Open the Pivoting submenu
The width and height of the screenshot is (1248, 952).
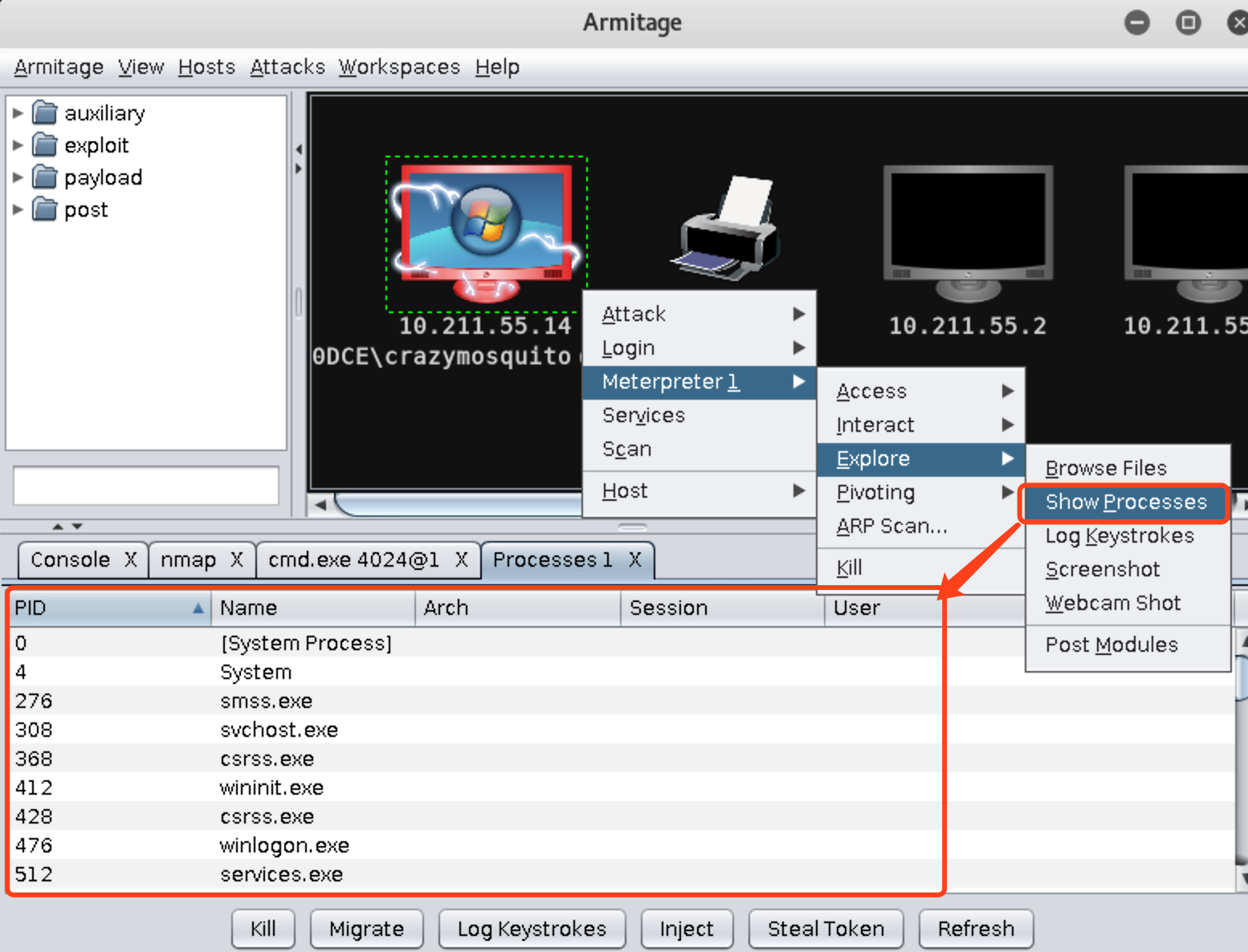pyautogui.click(x=921, y=492)
